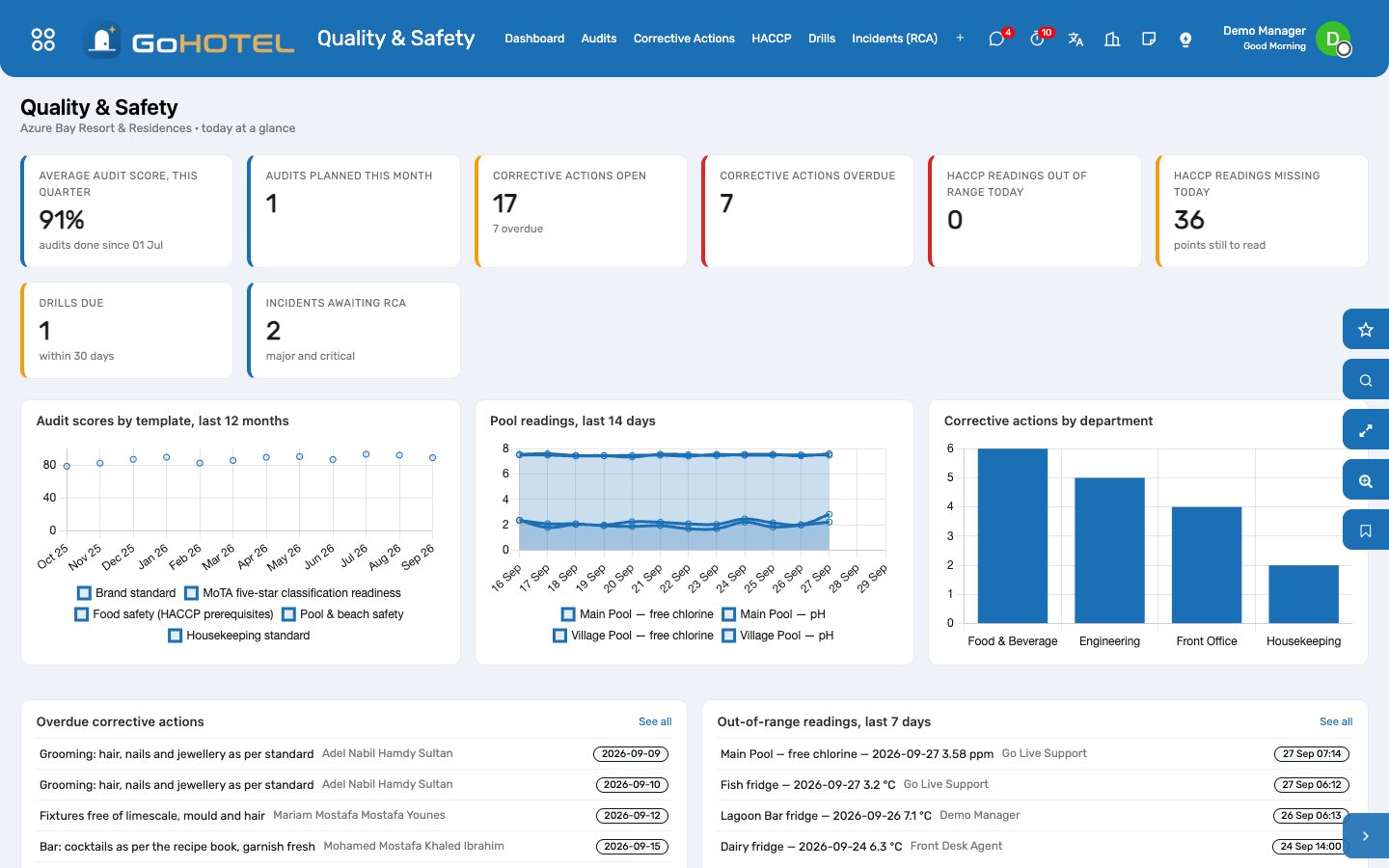Click the green D user avatar
The image size is (1389, 868).
pos(1333,39)
